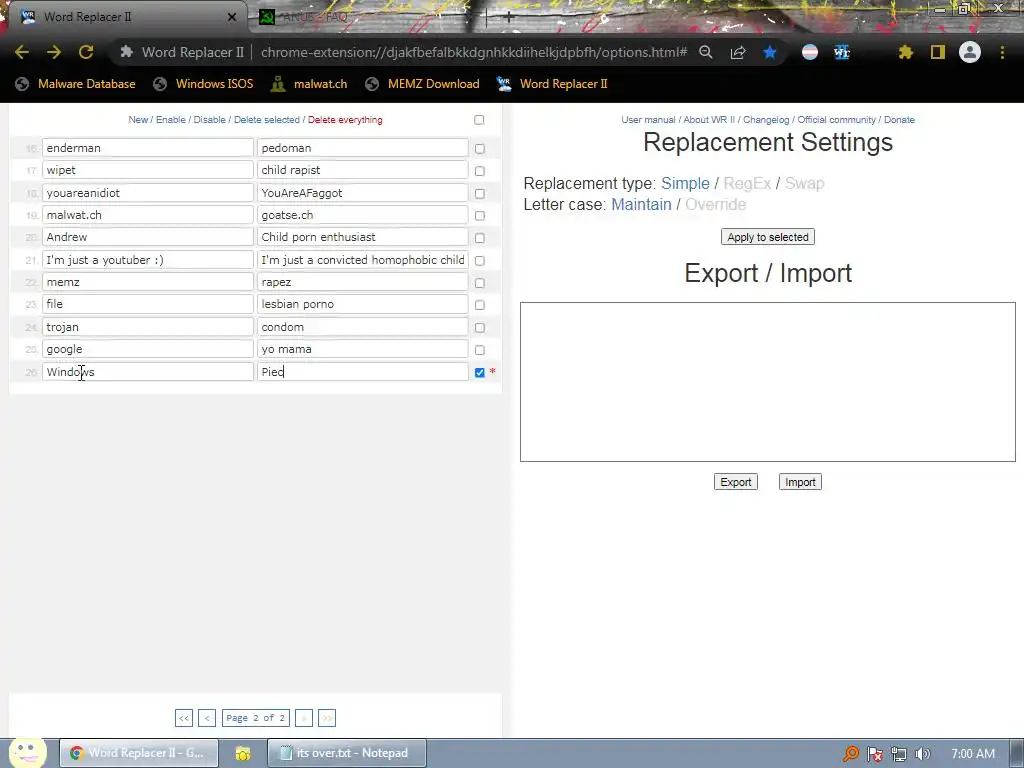Set letter case to Override
Viewport: 1024px width, 768px height.
pos(716,204)
